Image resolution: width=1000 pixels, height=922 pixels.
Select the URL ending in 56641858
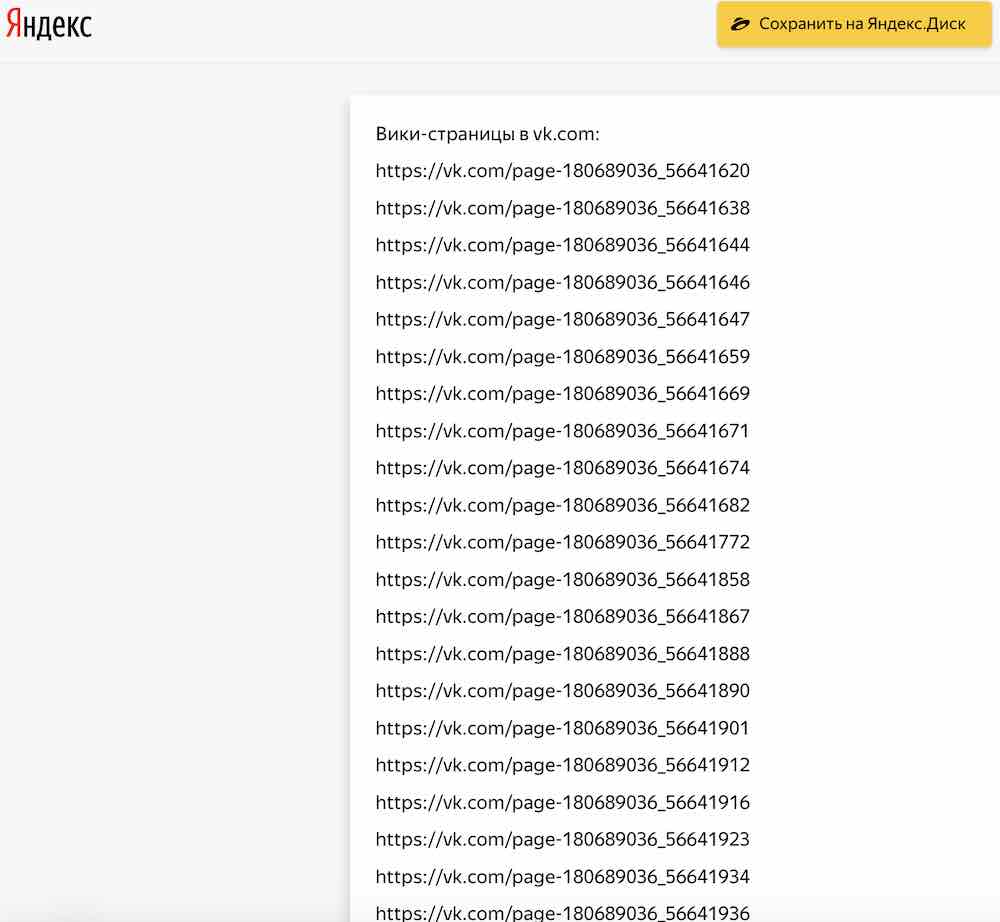coord(562,580)
